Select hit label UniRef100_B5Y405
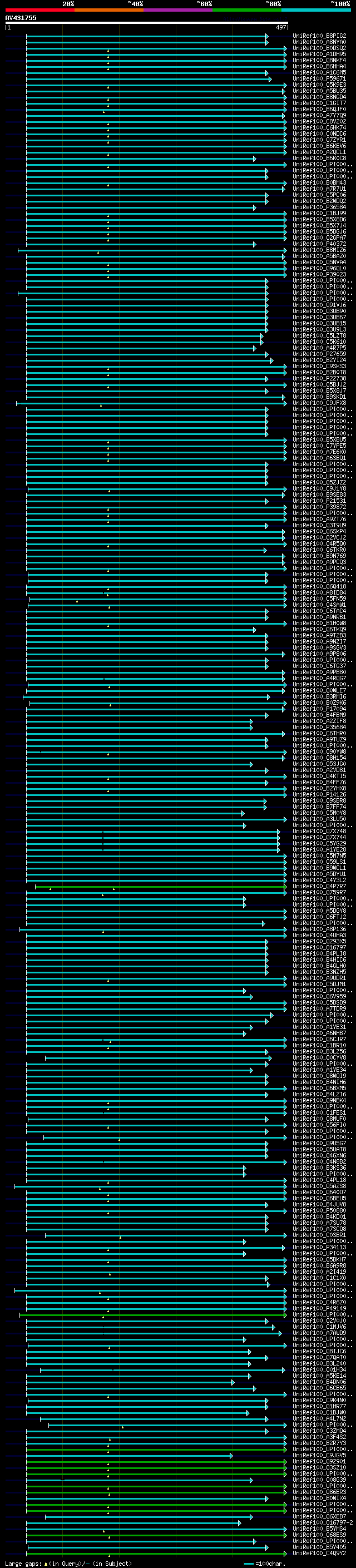 click(319, 1547)
